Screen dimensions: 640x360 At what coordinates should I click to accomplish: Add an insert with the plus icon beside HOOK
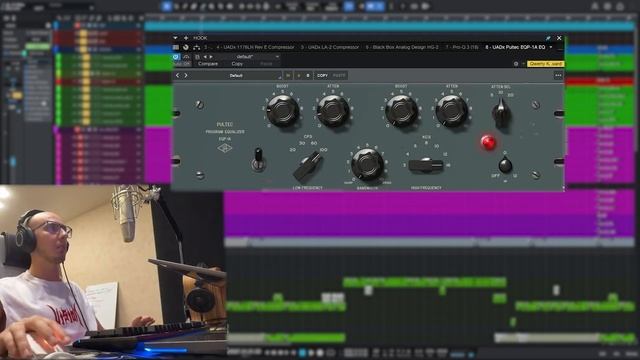coord(186,38)
